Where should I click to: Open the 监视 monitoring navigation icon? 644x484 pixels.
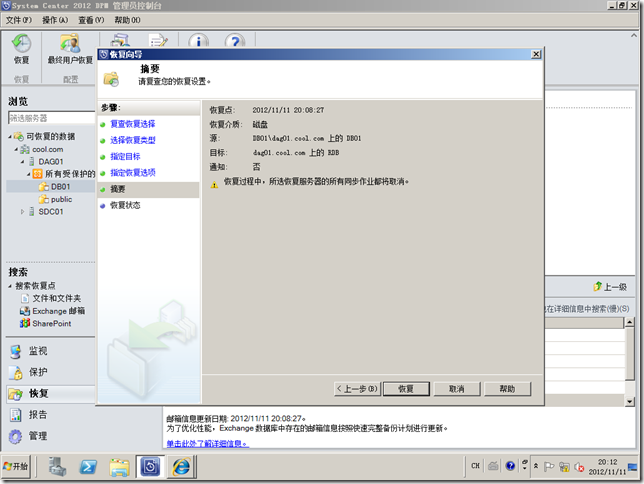click(16, 351)
